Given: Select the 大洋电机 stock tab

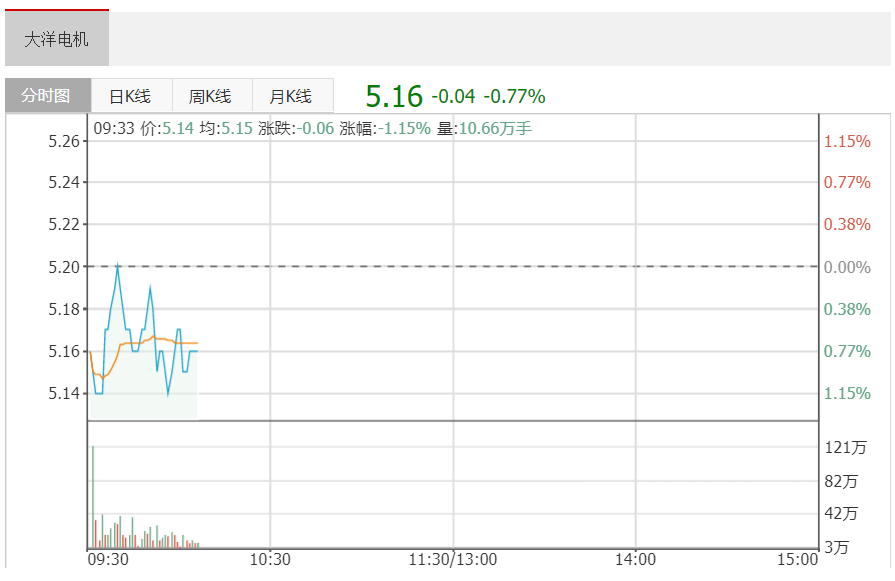Looking at the screenshot, I should click(57, 39).
